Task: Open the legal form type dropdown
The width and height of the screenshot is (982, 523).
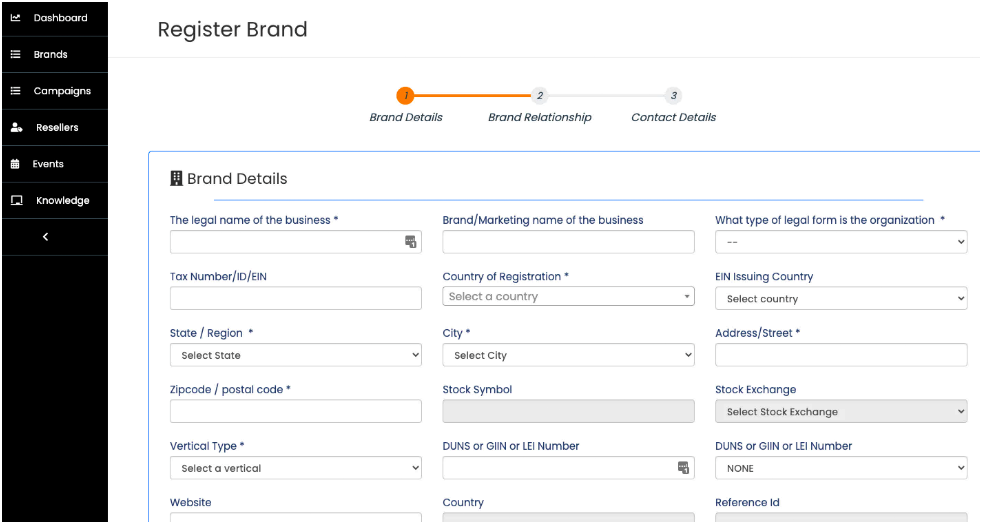Action: point(841,242)
